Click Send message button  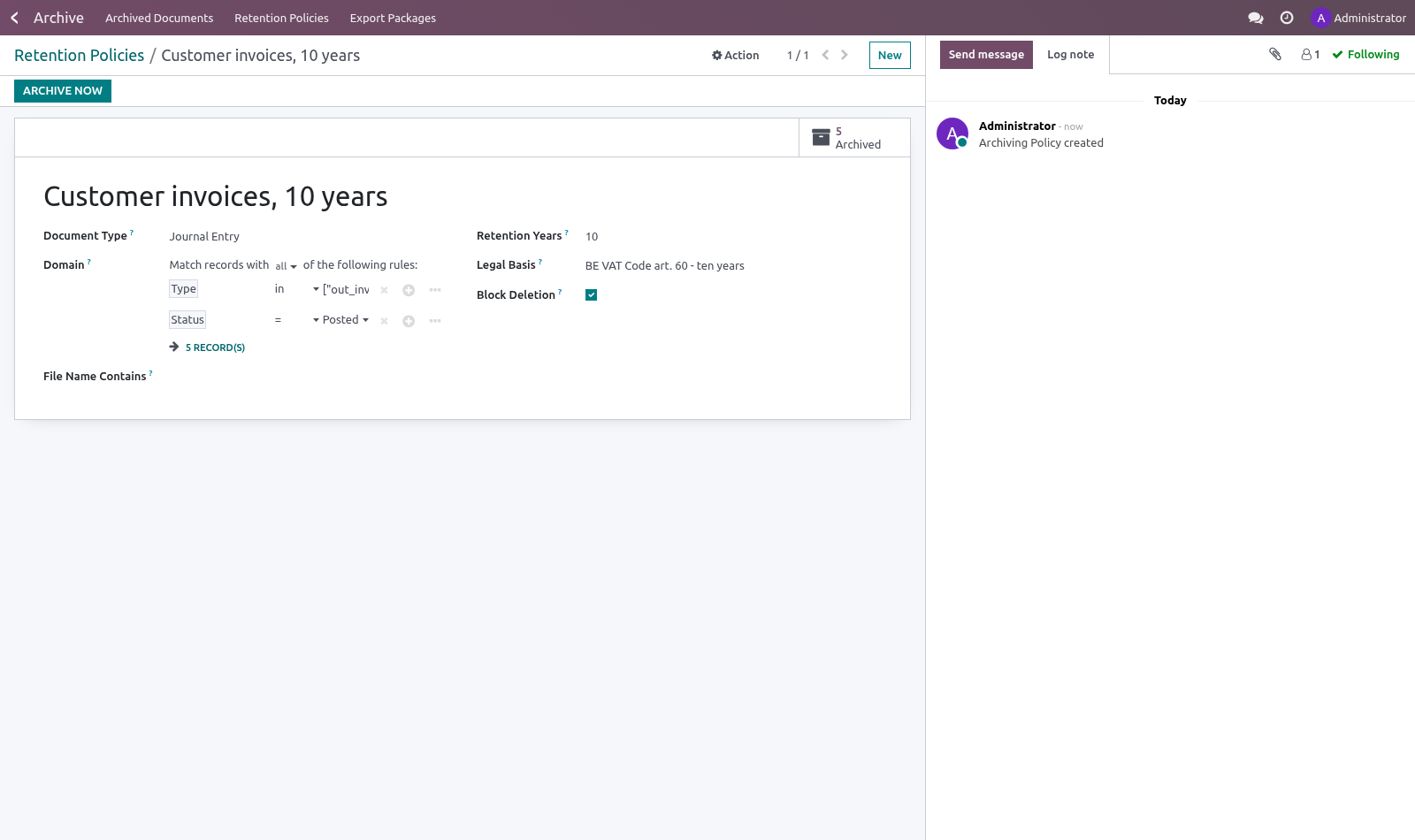986,55
